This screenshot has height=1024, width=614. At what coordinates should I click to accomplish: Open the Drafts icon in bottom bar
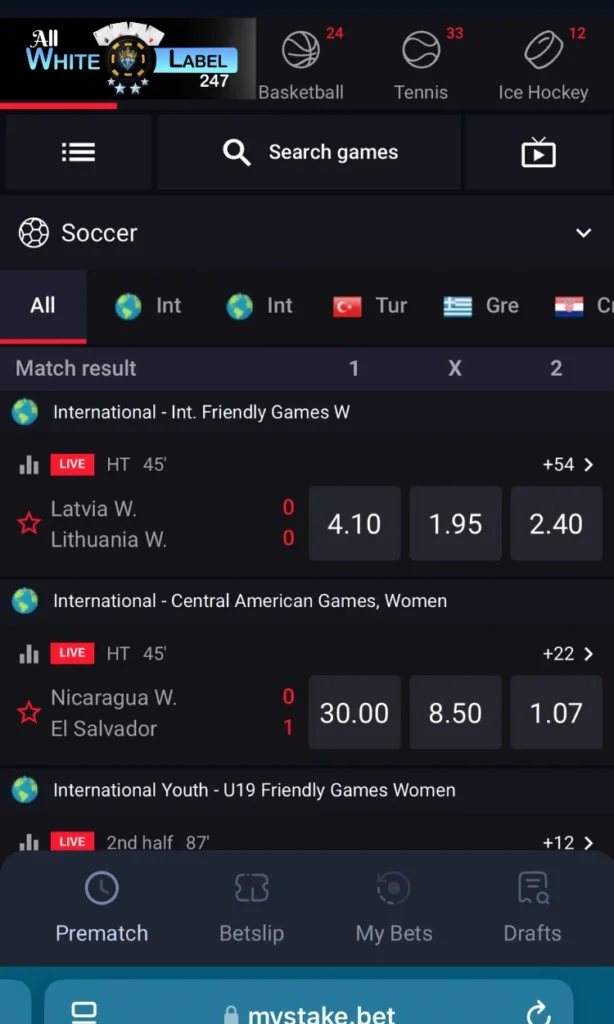coord(532,888)
